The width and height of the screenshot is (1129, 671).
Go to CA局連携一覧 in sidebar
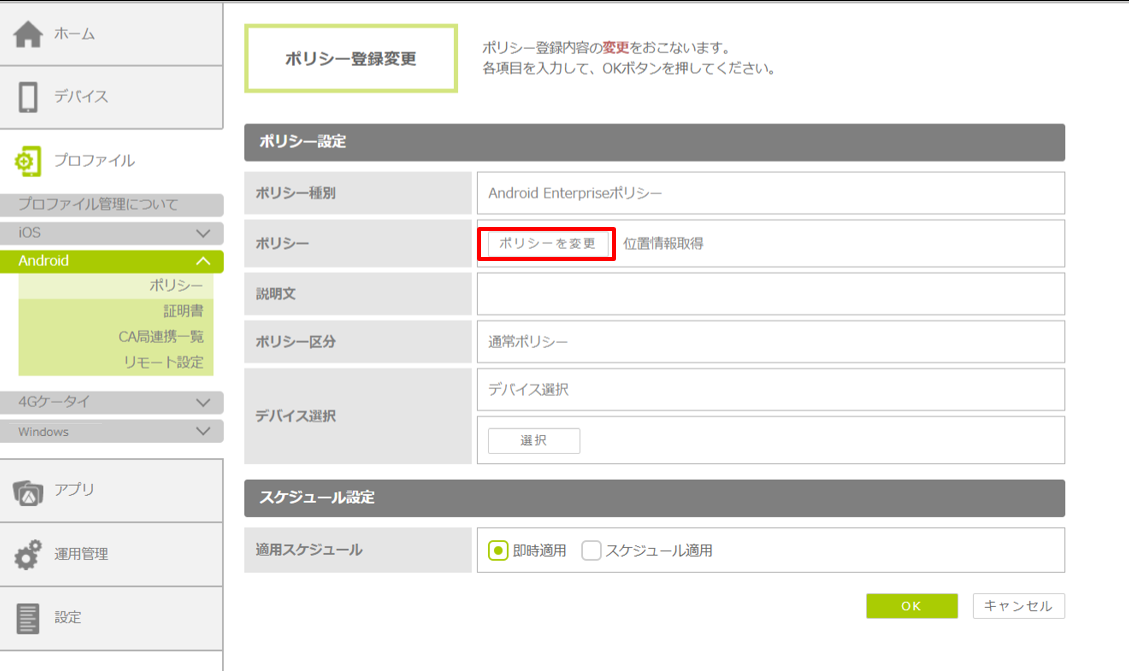click(x=160, y=336)
